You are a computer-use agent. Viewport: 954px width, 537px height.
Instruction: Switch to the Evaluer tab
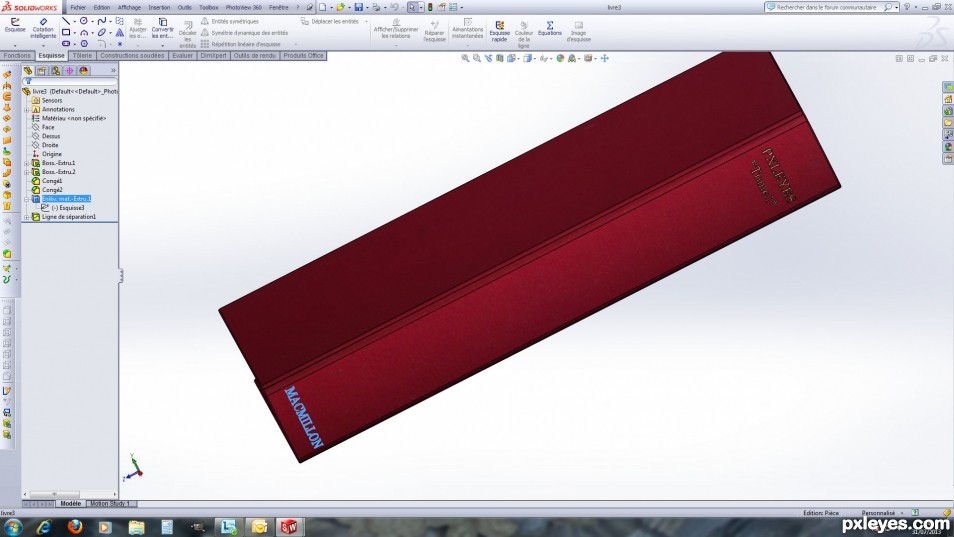click(x=182, y=55)
